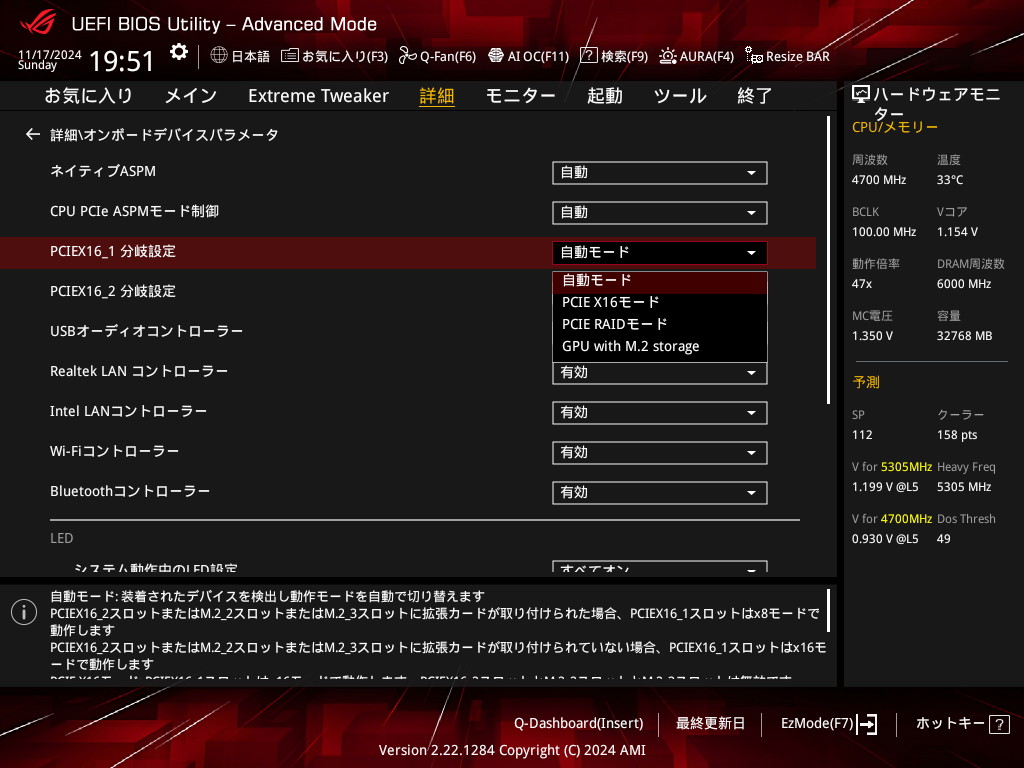Switch to the ツール tab
The width and height of the screenshot is (1024, 768).
(x=680, y=96)
